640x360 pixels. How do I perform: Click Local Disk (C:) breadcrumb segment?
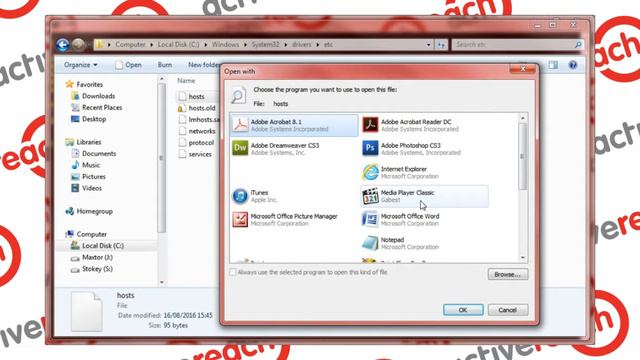point(178,44)
